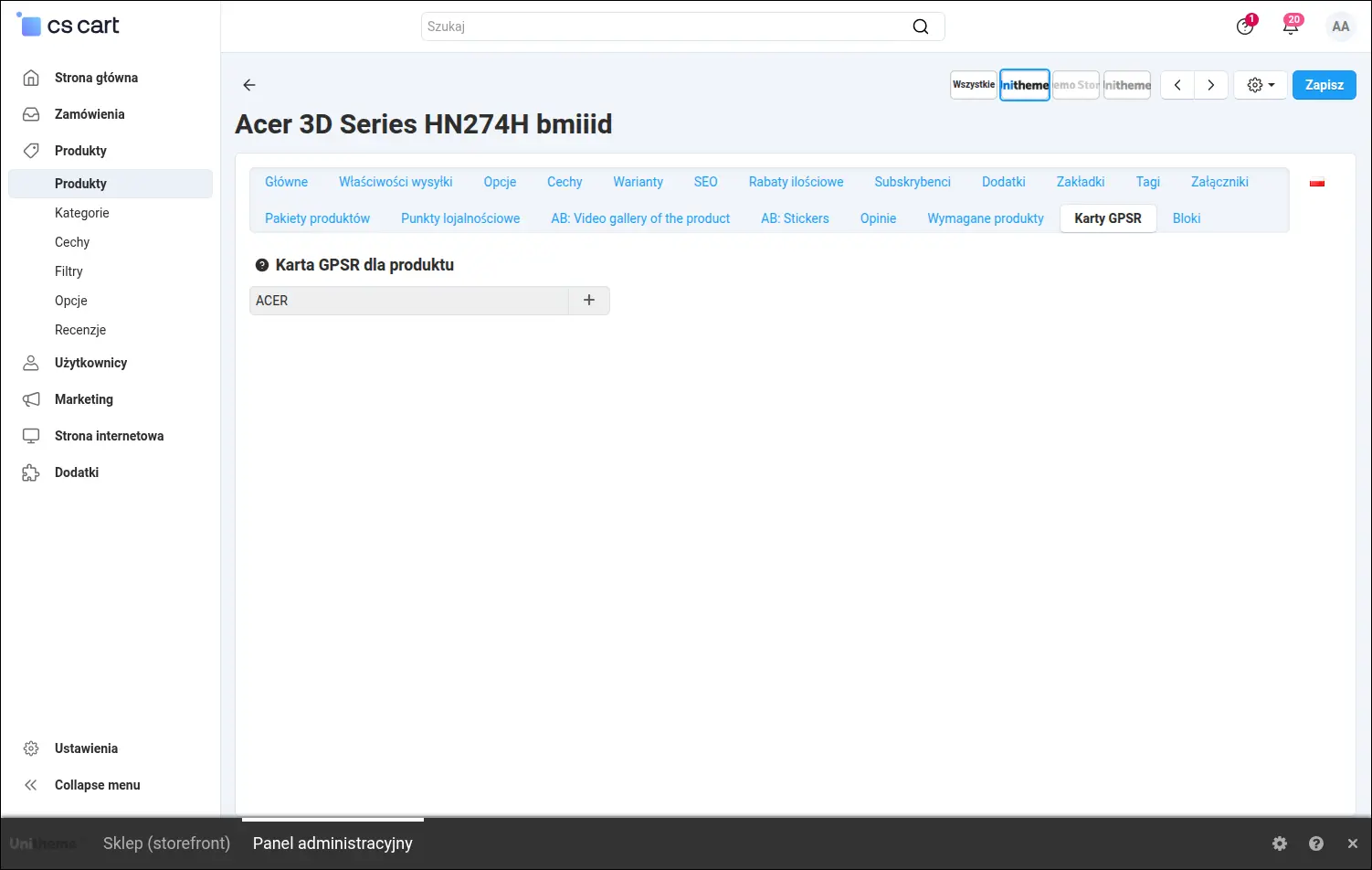Open Filtry in the sidebar
The width and height of the screenshot is (1372, 870).
click(69, 271)
